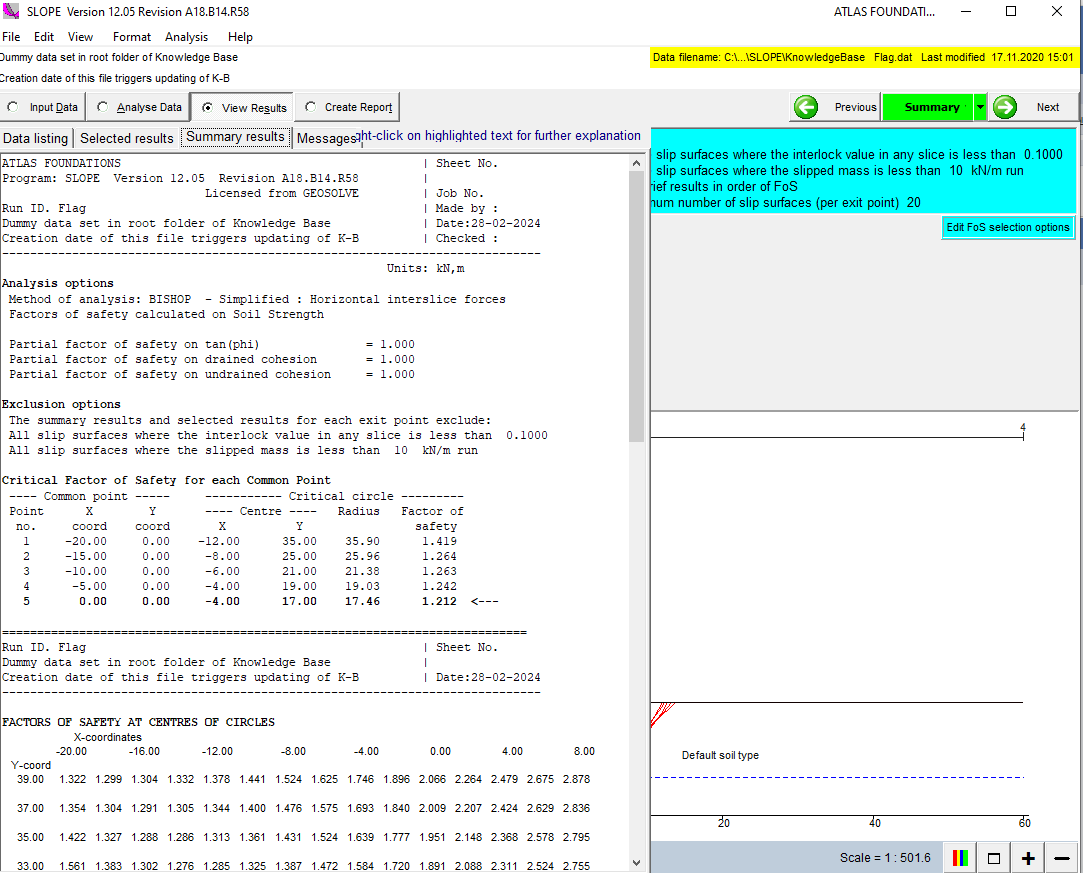Click the results scrollbar up arrow
The image size is (1083, 873).
pyautogui.click(x=636, y=163)
